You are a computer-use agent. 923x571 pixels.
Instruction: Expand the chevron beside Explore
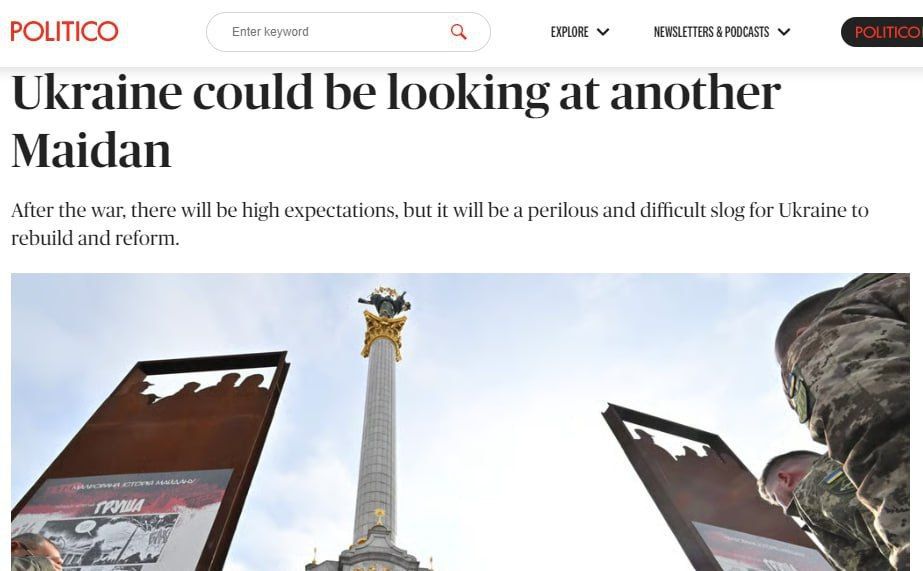tap(603, 32)
